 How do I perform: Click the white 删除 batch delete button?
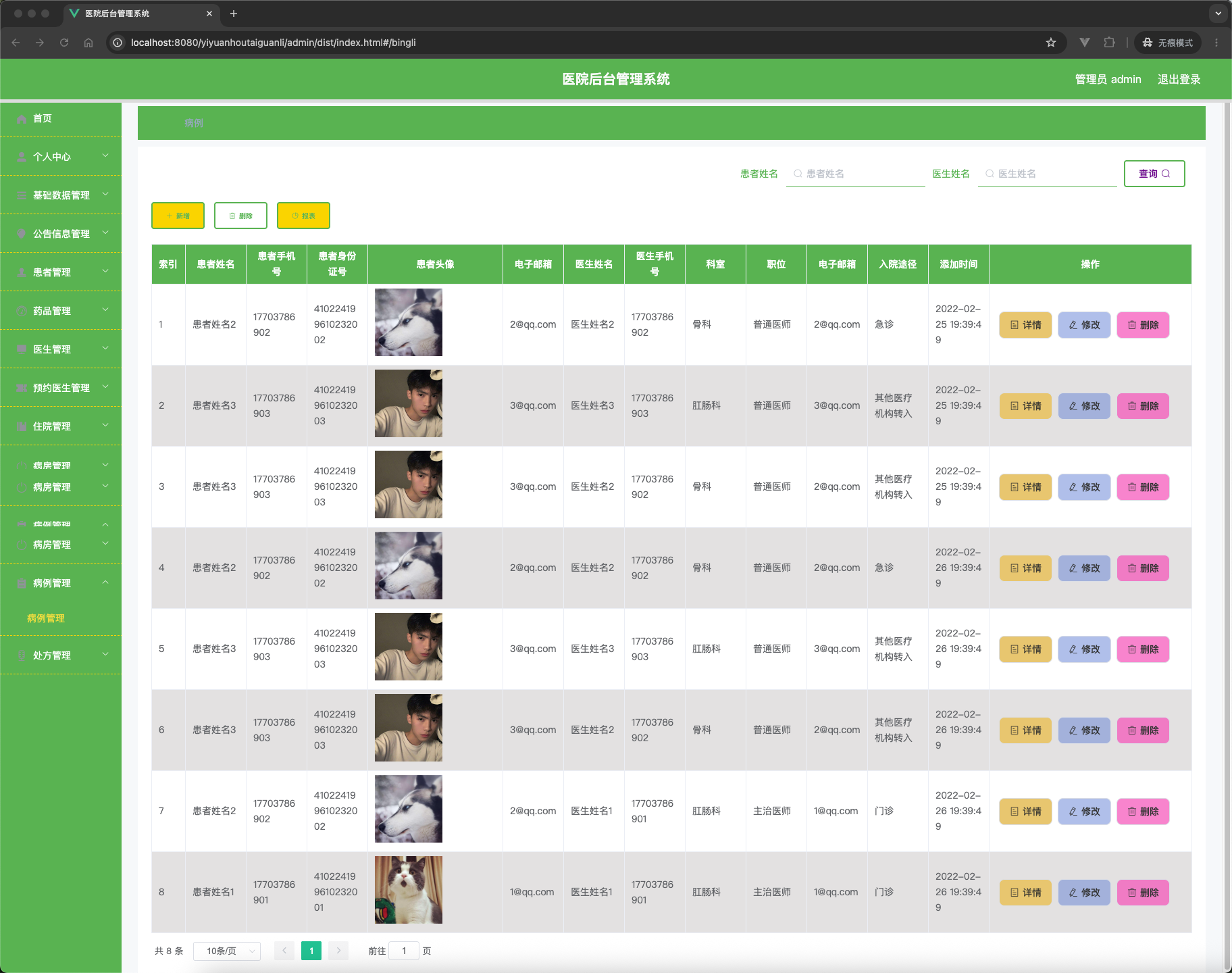240,216
